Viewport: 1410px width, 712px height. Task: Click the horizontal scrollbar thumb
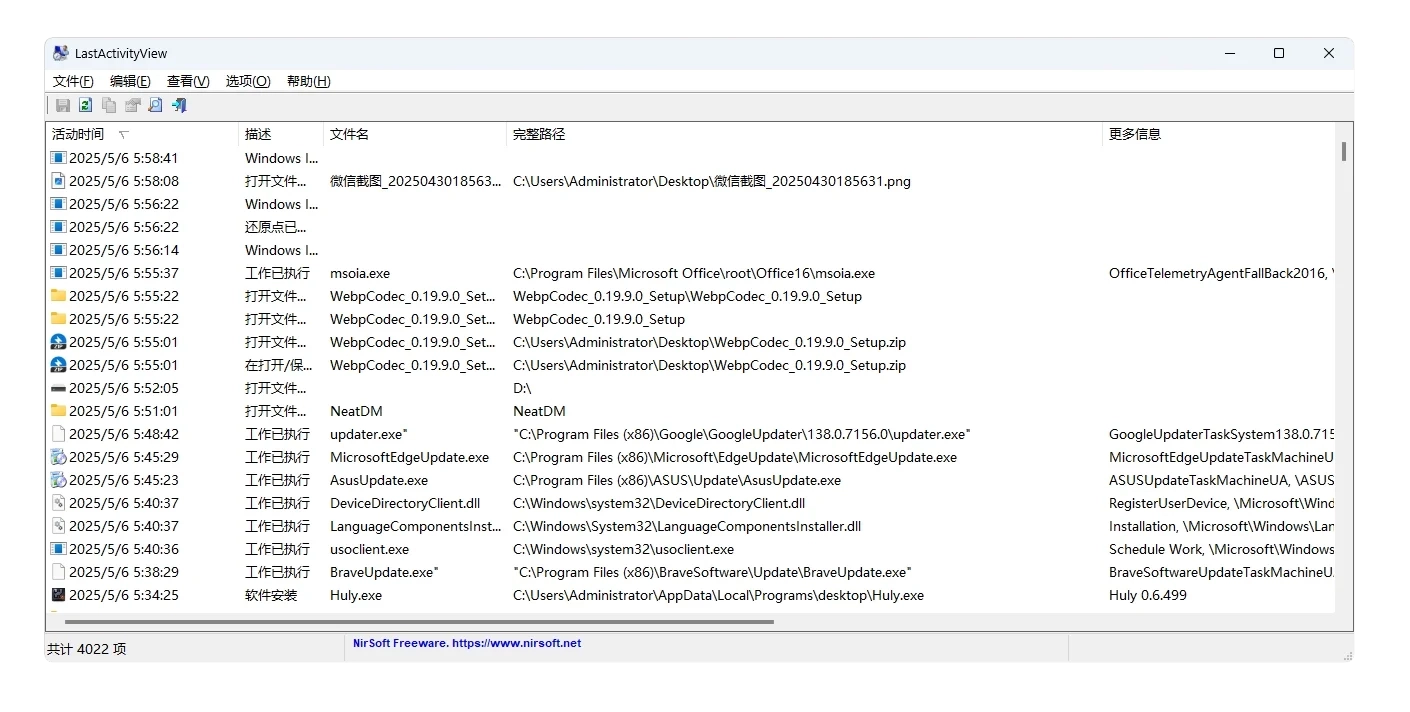[420, 622]
